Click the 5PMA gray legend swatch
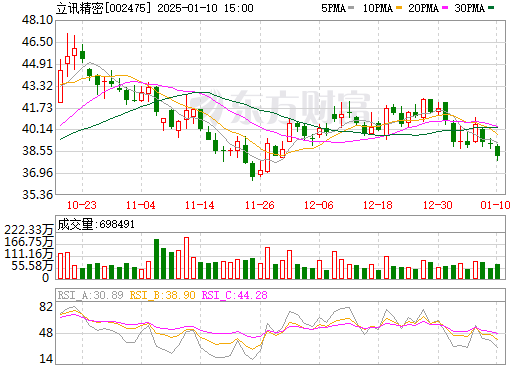 (351, 8)
